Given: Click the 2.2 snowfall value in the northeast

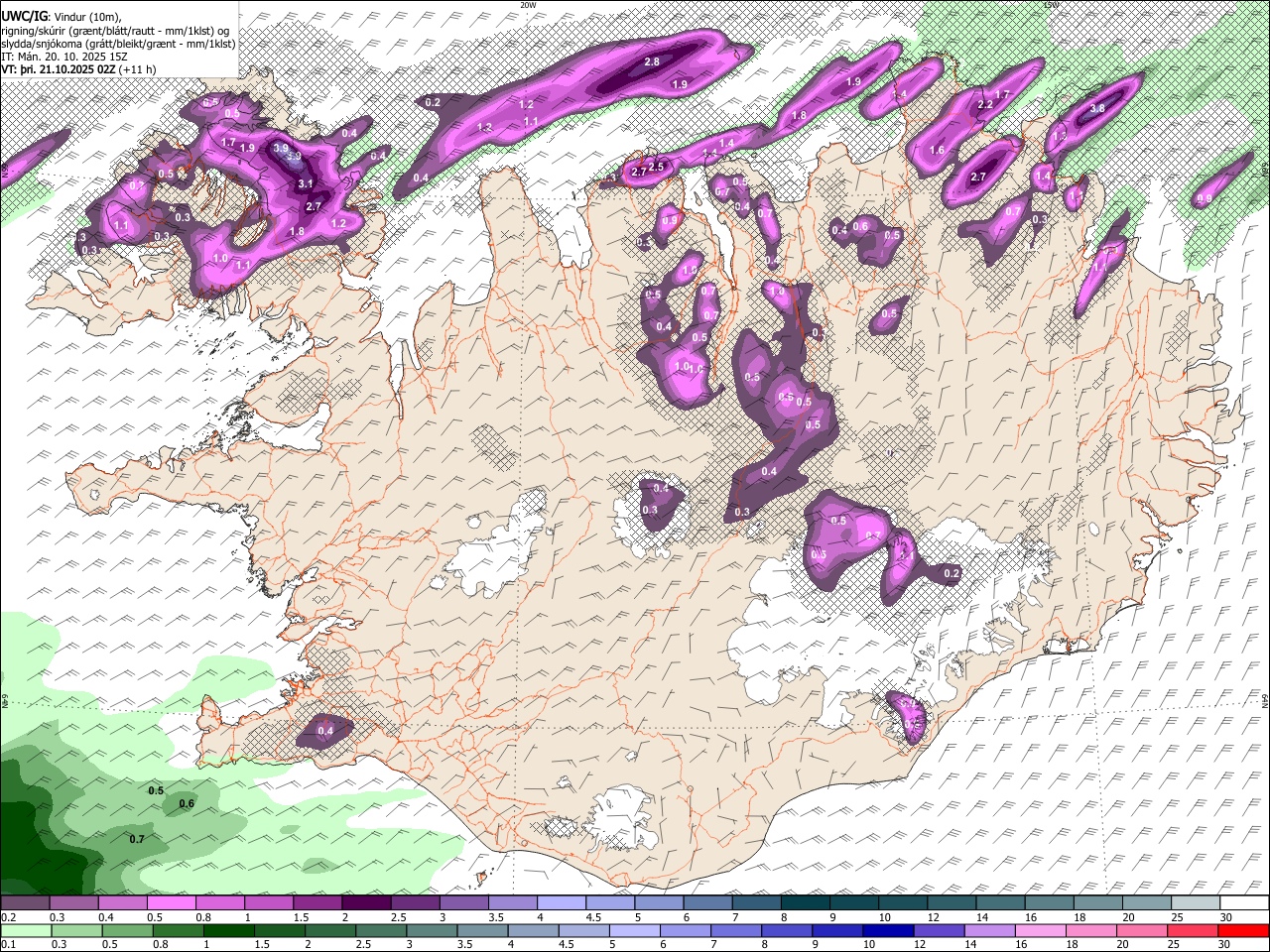Looking at the screenshot, I should [x=985, y=104].
